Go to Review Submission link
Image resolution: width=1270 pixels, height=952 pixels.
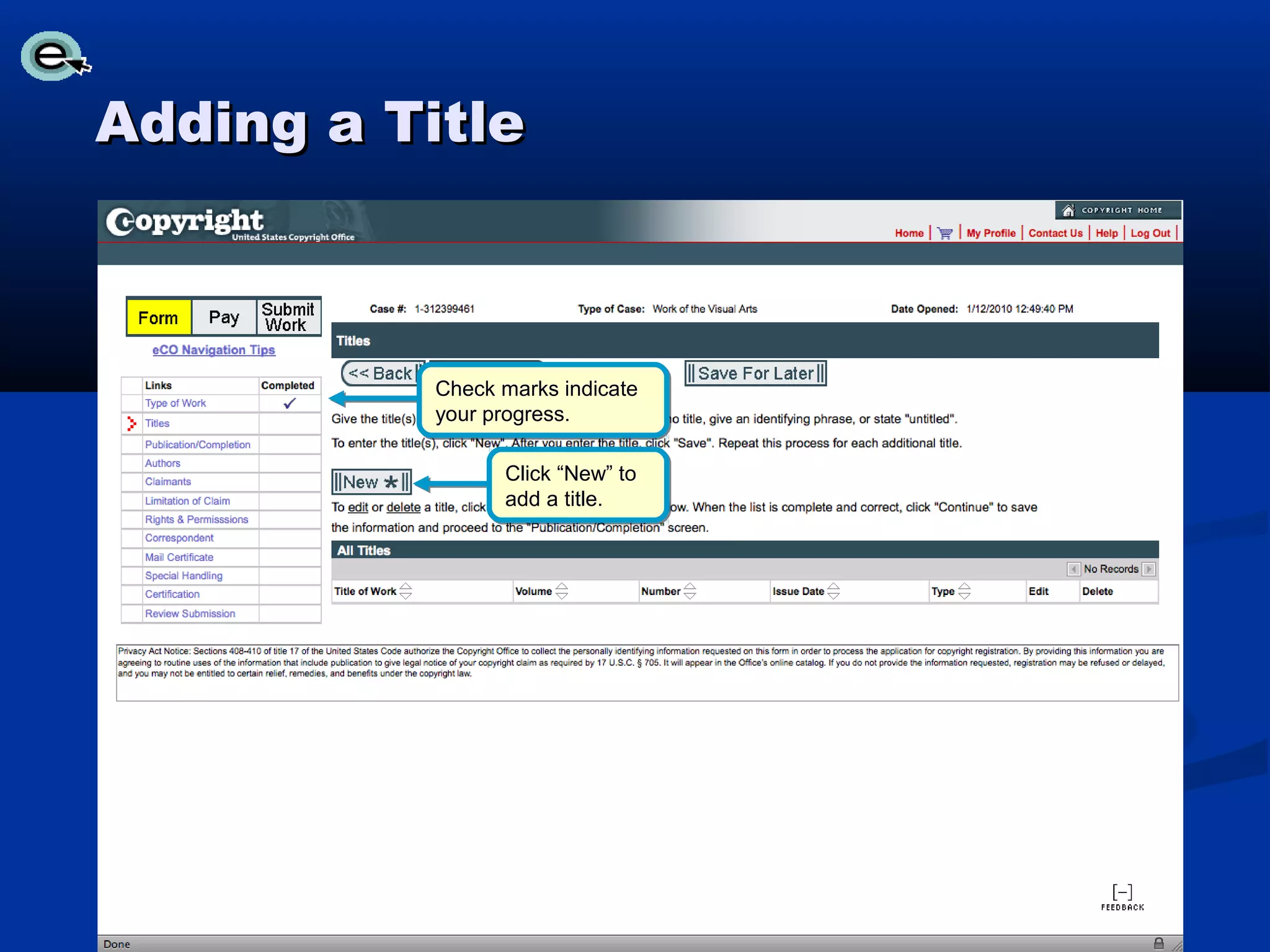(x=190, y=614)
